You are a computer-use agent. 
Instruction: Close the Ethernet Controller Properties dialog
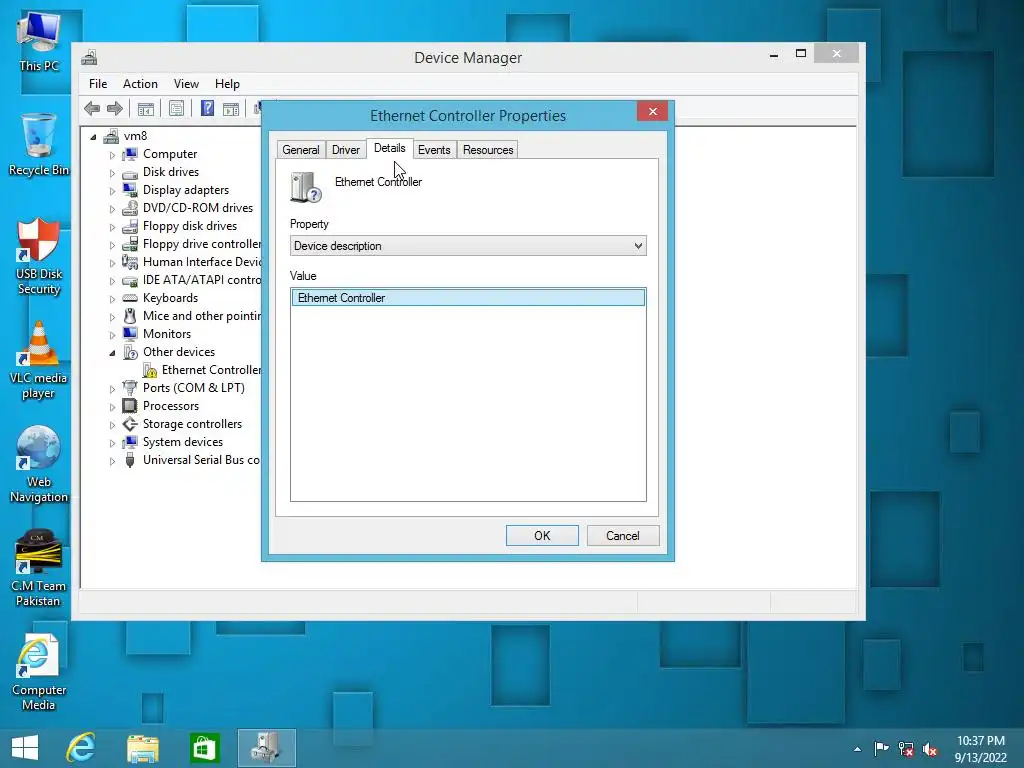[652, 111]
